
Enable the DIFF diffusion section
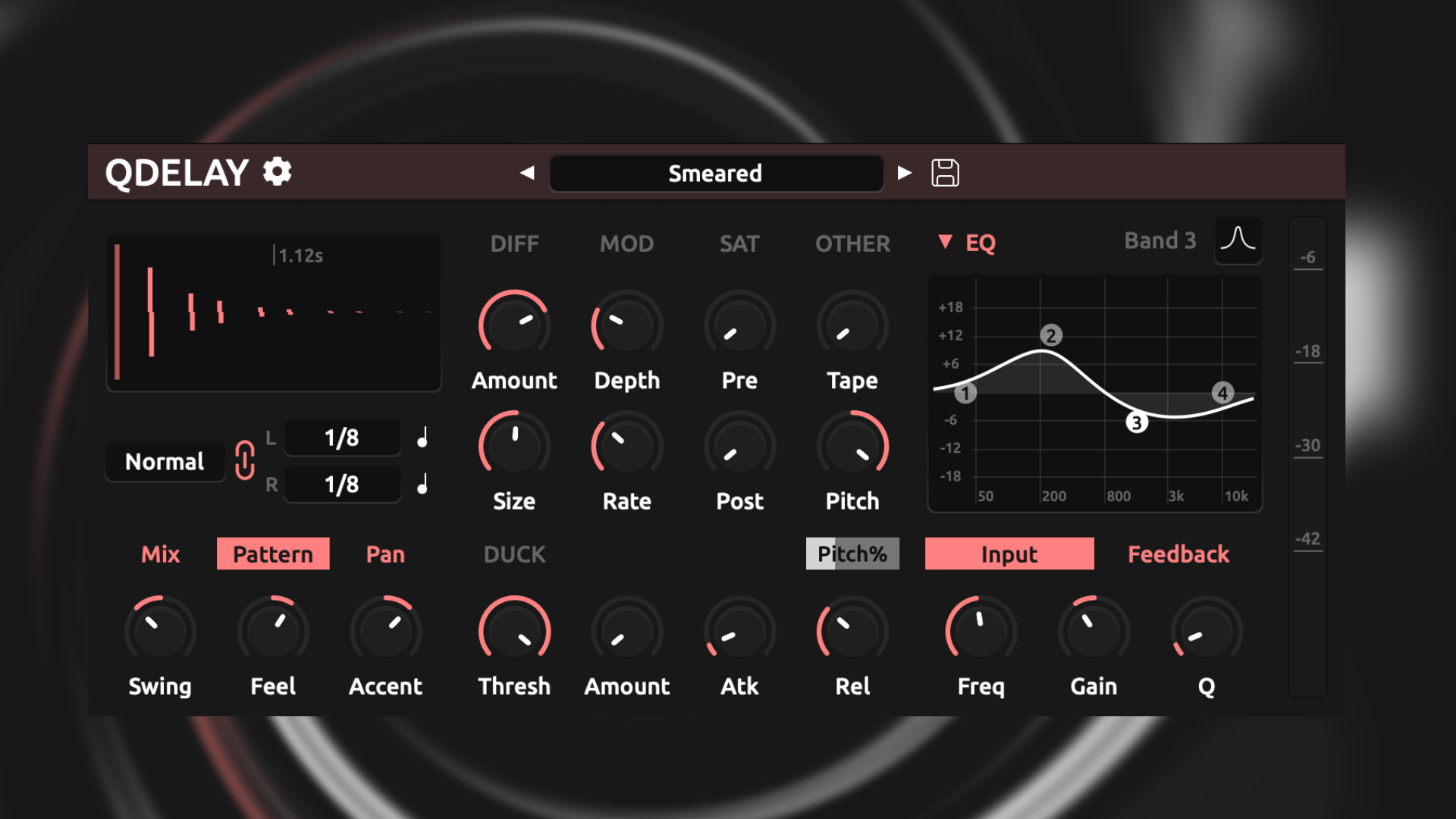[x=514, y=243]
